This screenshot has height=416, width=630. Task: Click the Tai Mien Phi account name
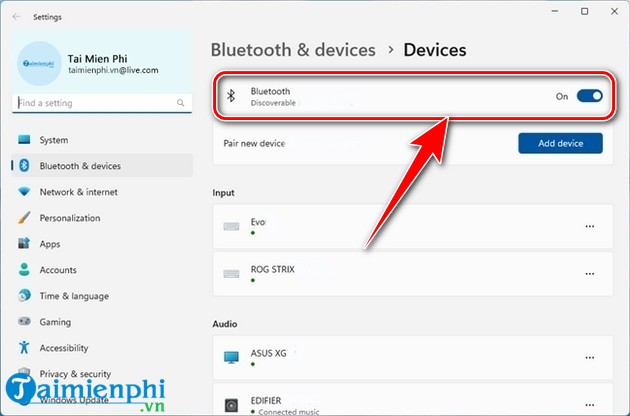pyautogui.click(x=97, y=59)
